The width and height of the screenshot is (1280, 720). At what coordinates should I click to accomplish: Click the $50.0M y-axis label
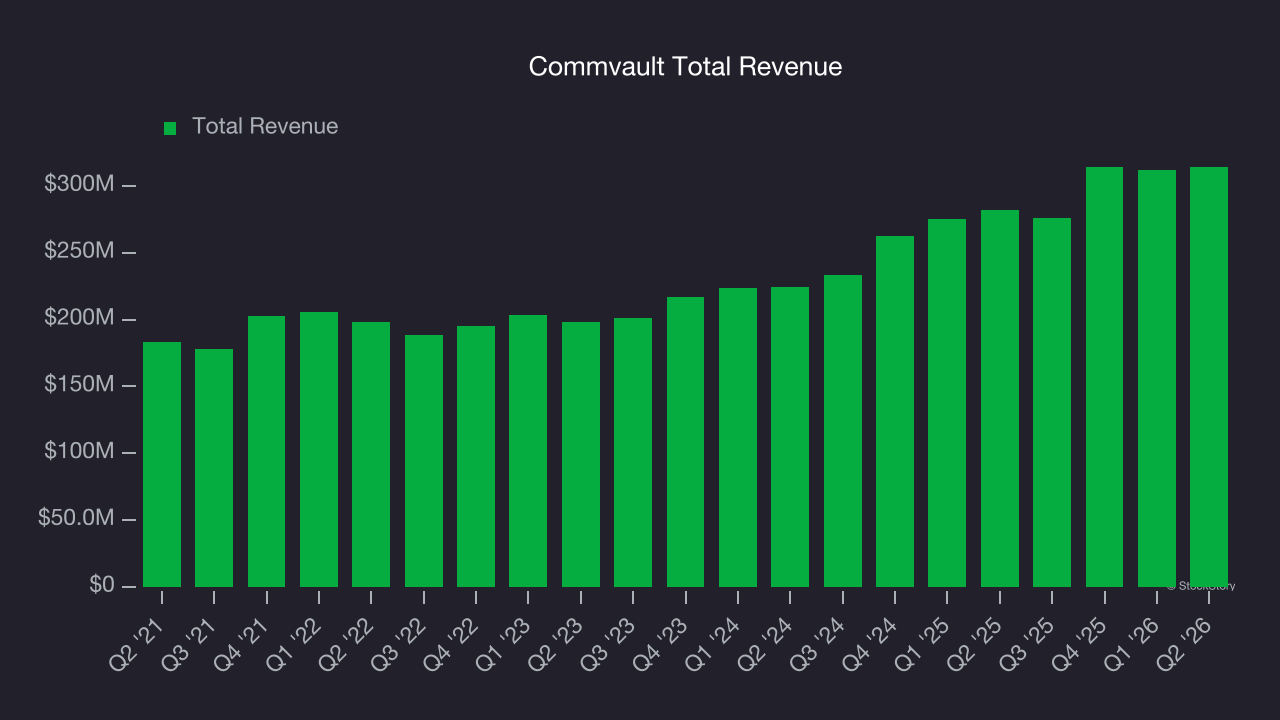tap(77, 519)
